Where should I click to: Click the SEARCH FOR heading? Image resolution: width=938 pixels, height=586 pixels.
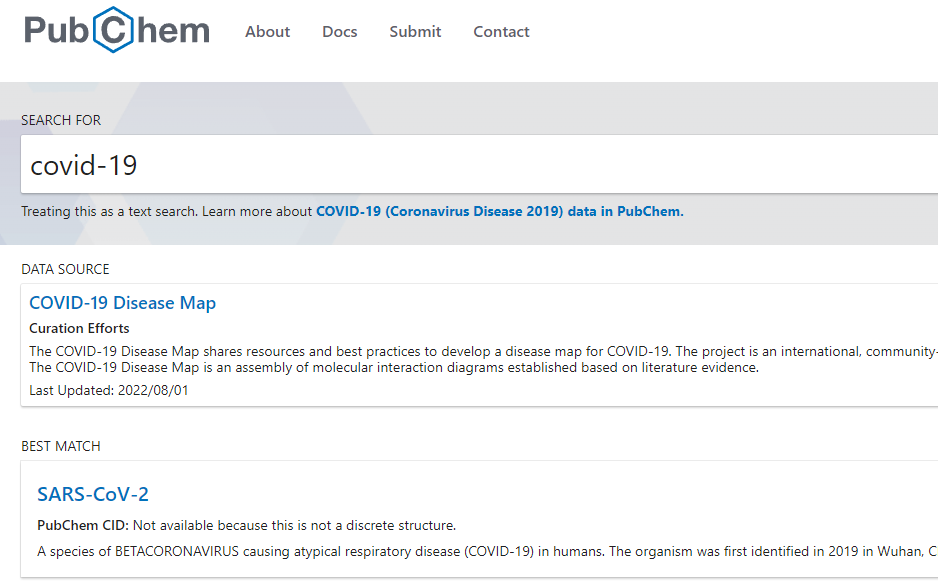click(x=61, y=120)
